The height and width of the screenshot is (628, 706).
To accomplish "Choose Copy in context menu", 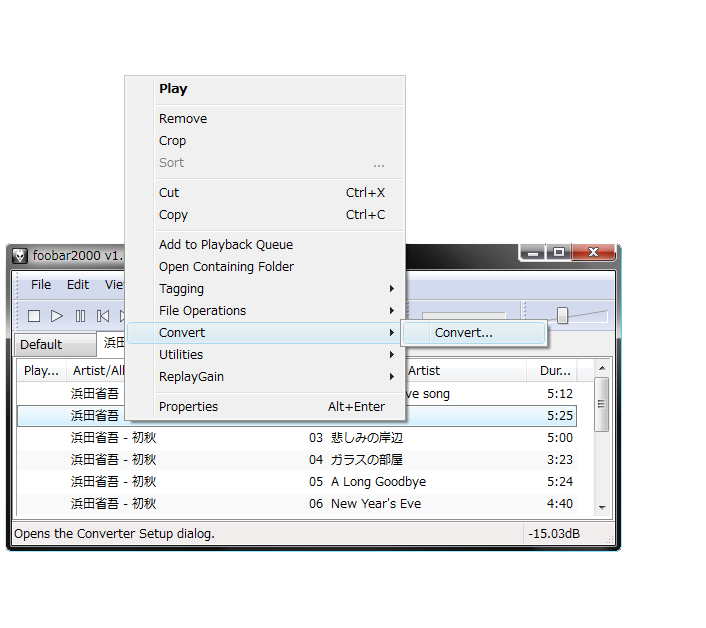I will click(x=265, y=215).
